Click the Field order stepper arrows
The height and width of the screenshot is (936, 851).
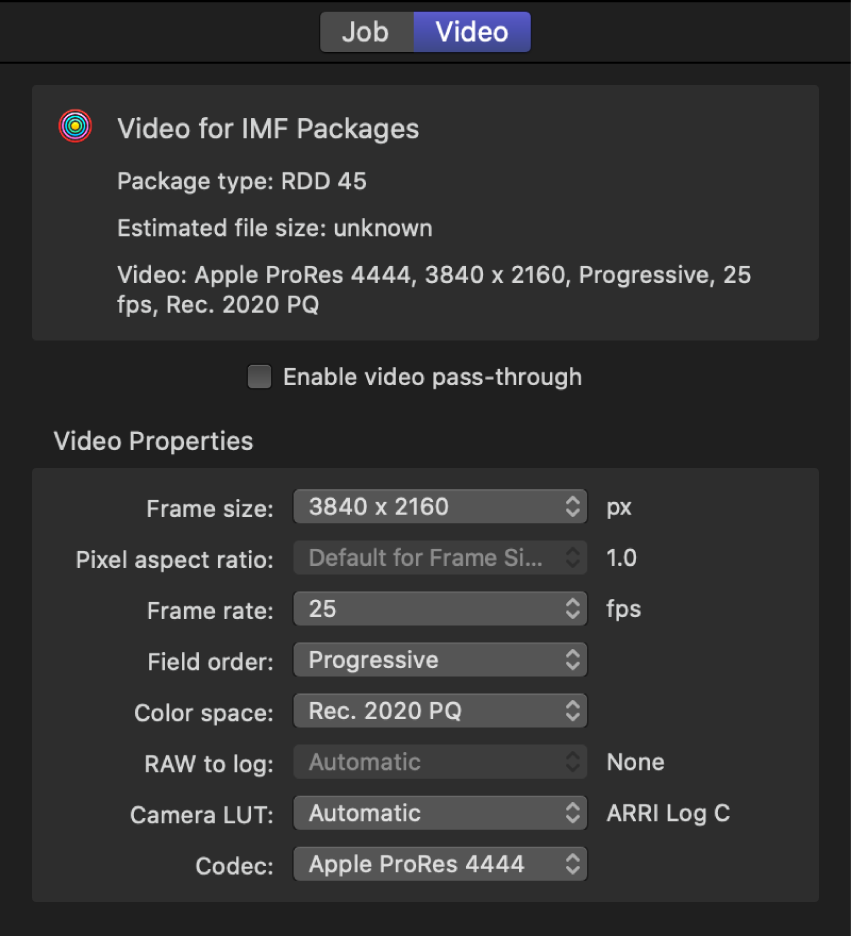(575, 660)
